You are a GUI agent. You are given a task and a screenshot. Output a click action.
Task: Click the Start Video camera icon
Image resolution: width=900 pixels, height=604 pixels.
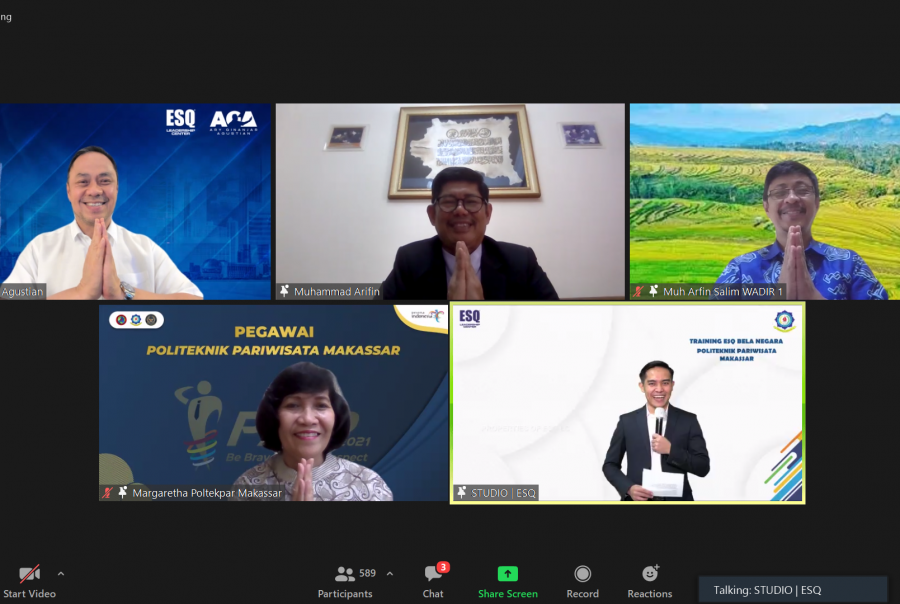(x=29, y=574)
